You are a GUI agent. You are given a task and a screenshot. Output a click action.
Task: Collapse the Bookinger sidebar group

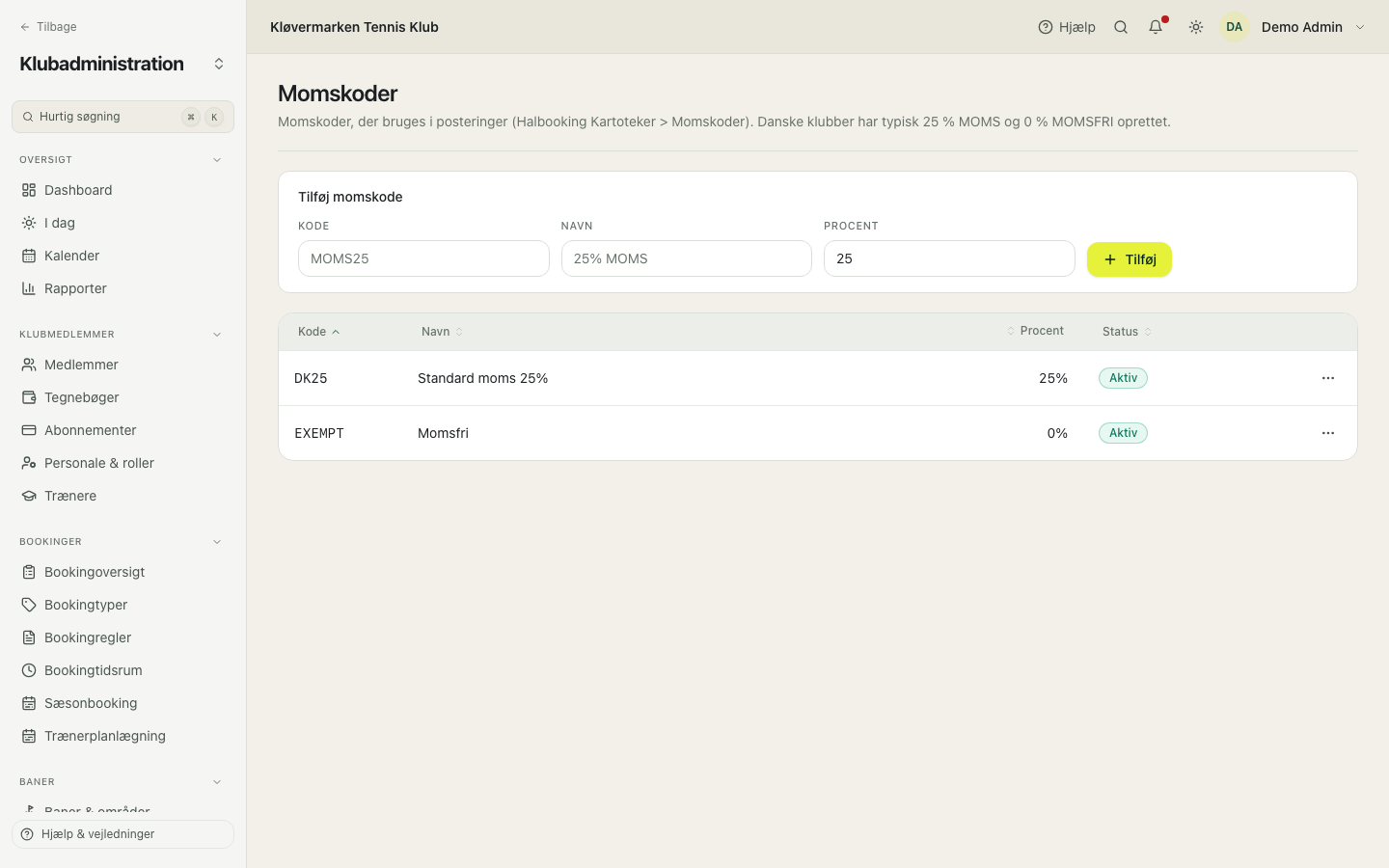pyautogui.click(x=217, y=542)
